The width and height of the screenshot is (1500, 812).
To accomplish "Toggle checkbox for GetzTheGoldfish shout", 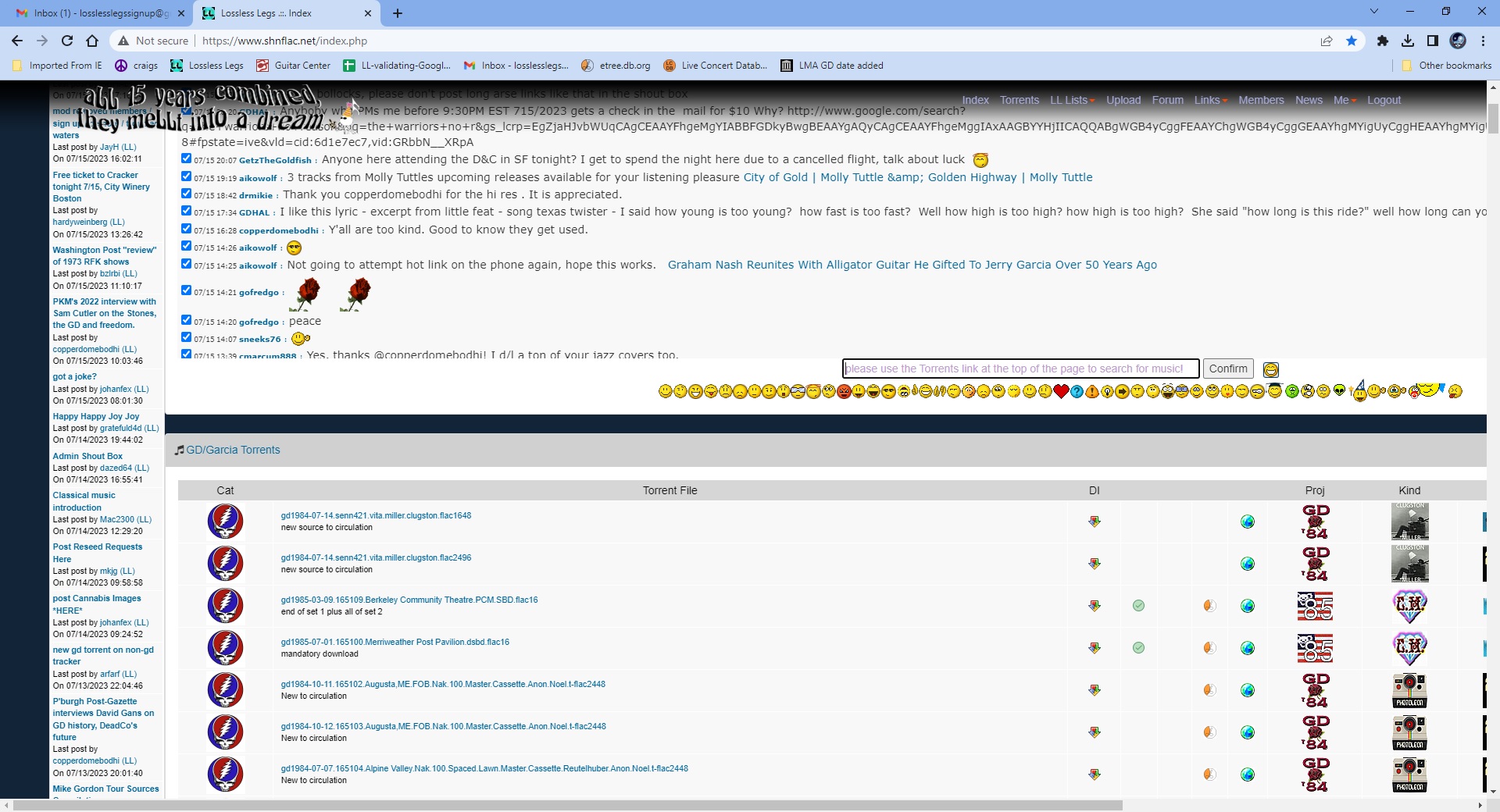I will pos(186,158).
